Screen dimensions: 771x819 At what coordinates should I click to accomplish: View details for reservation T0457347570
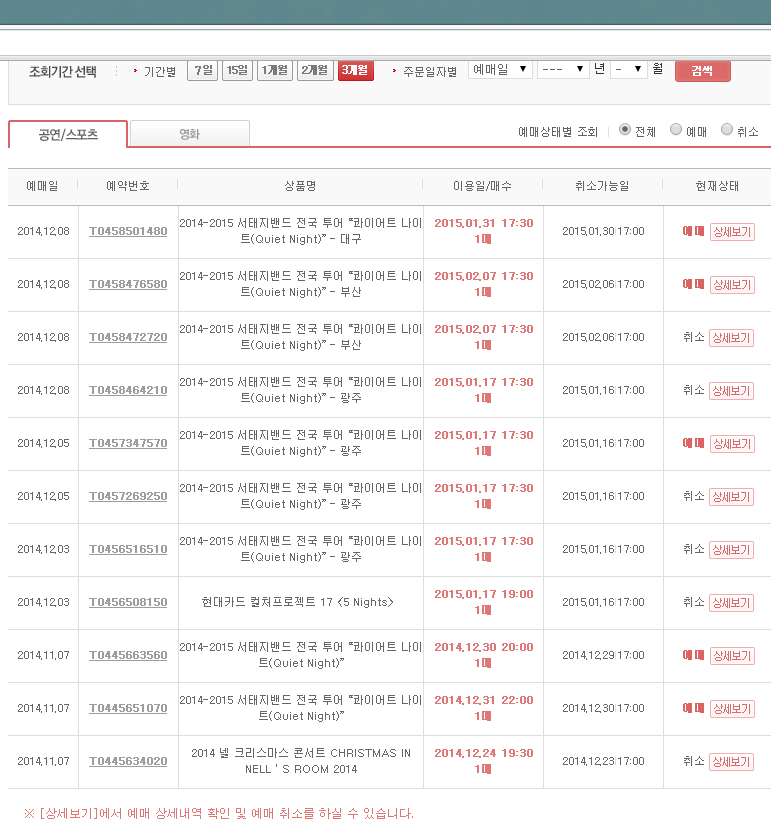[x=731, y=444]
